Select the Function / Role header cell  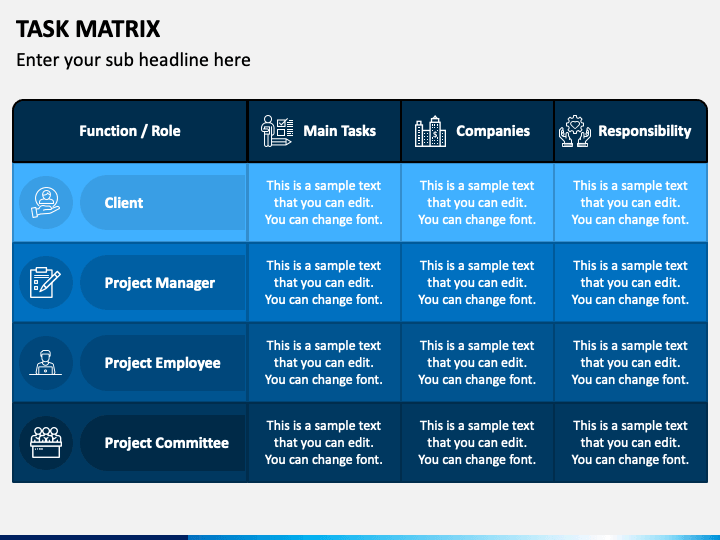[129, 131]
